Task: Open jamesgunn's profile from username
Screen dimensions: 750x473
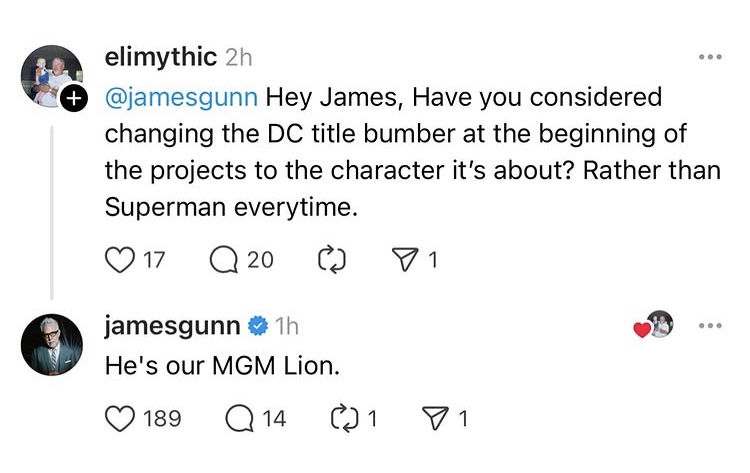Action: coord(172,326)
